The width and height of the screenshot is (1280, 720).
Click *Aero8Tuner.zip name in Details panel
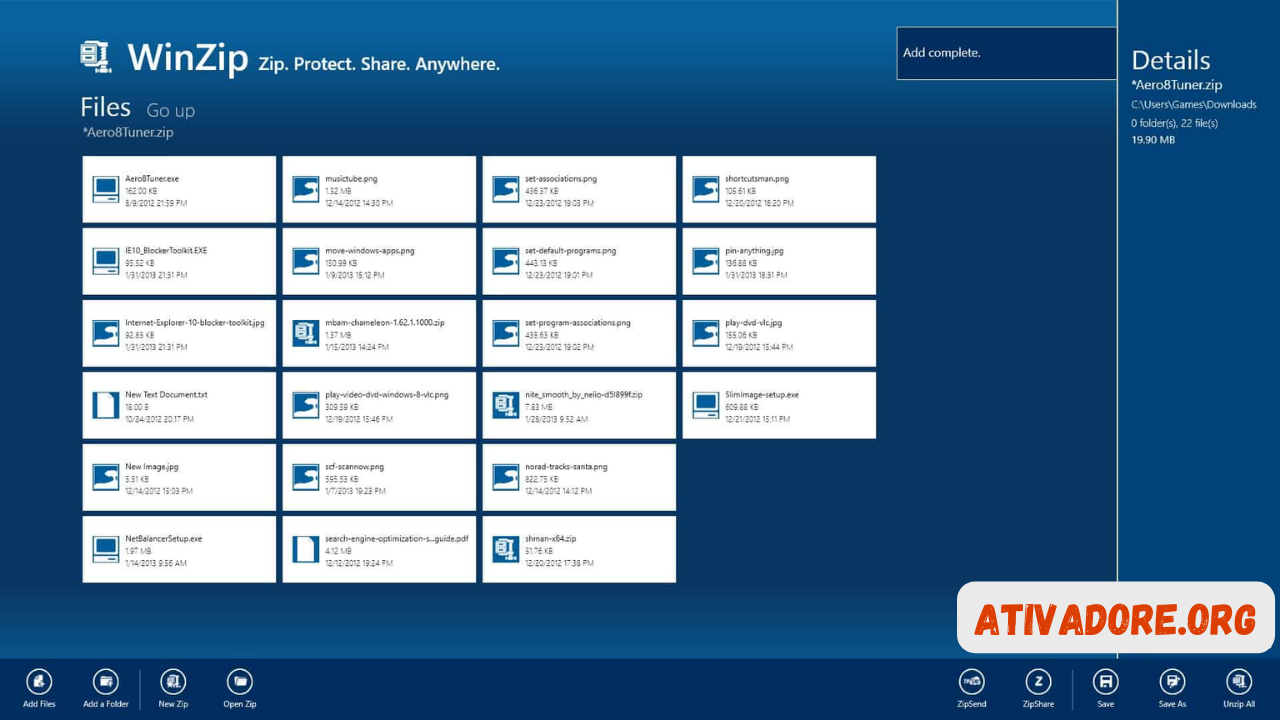(x=1177, y=85)
